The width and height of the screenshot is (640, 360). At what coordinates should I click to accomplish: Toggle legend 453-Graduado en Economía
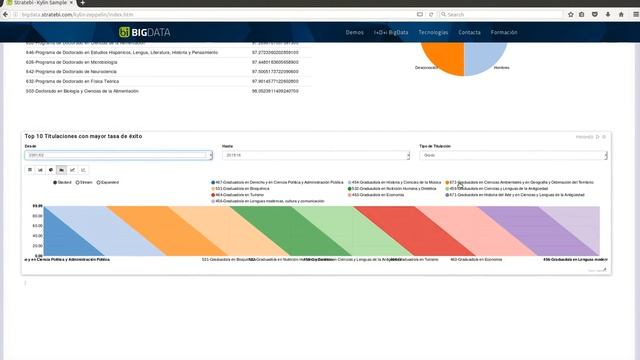click(376, 195)
